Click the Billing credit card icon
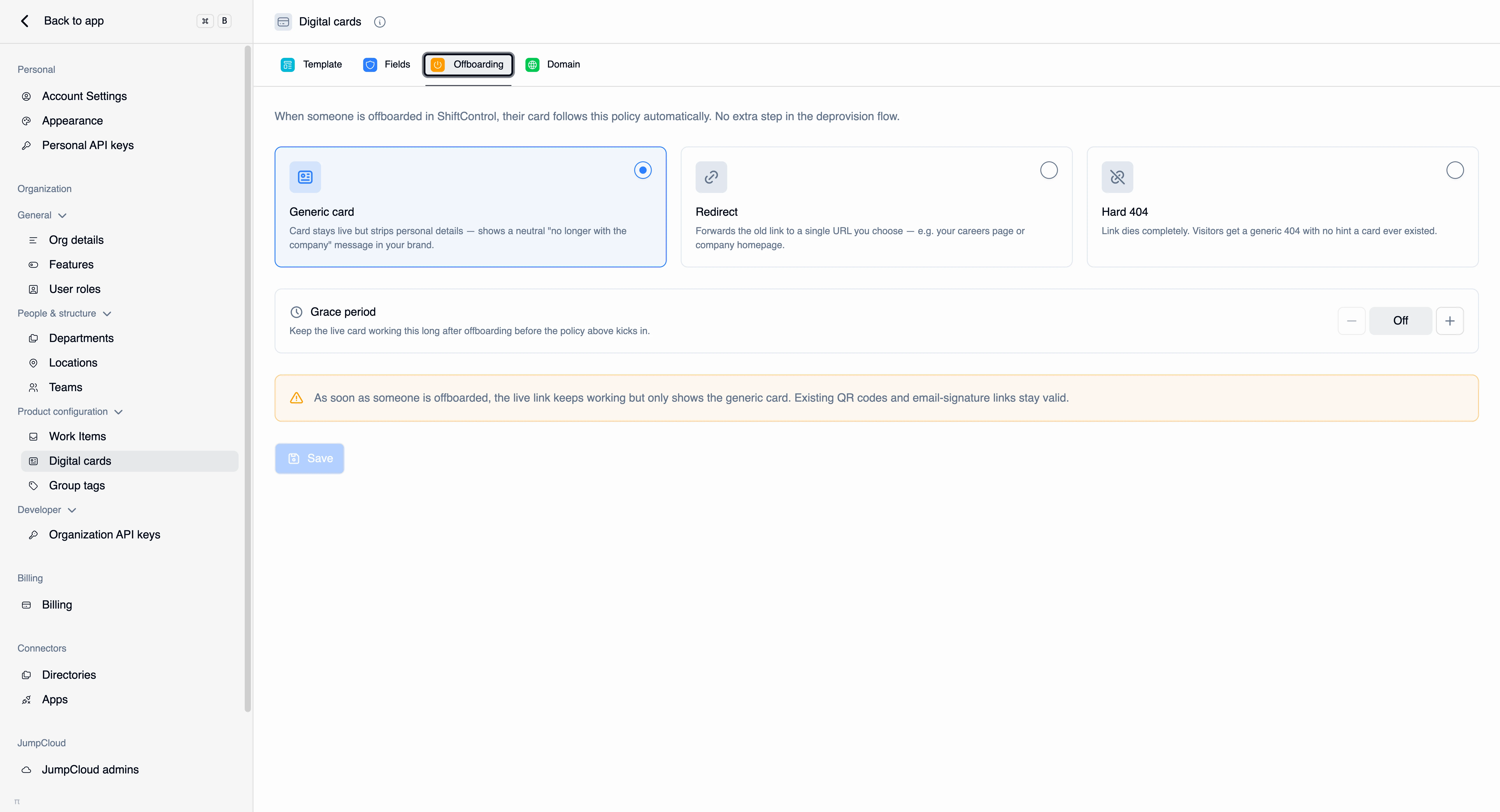The width and height of the screenshot is (1500, 812). coord(26,605)
